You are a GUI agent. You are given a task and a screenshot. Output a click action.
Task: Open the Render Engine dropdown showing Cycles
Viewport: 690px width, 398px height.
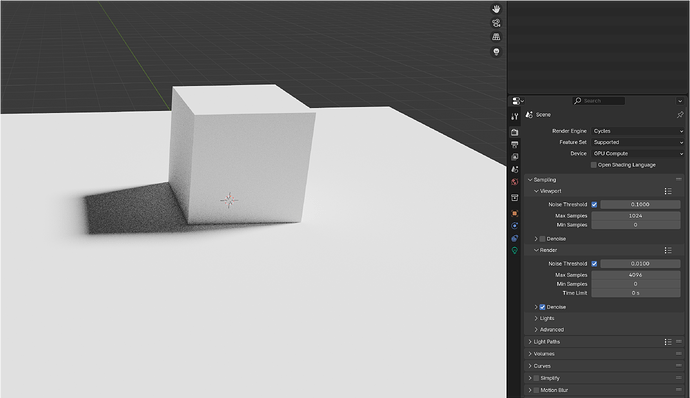pyautogui.click(x=637, y=131)
